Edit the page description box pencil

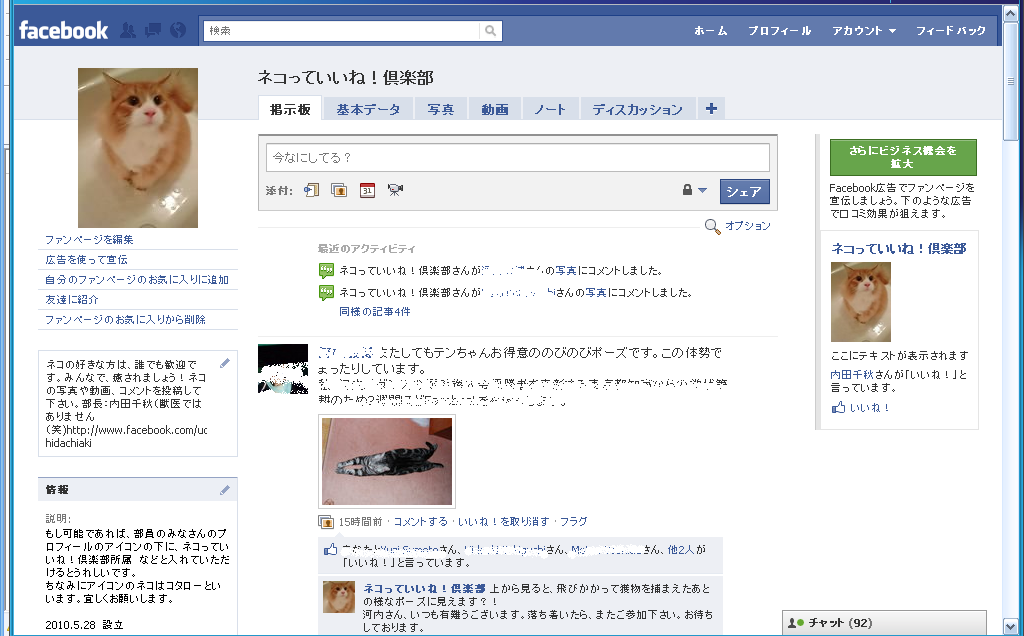click(225, 363)
